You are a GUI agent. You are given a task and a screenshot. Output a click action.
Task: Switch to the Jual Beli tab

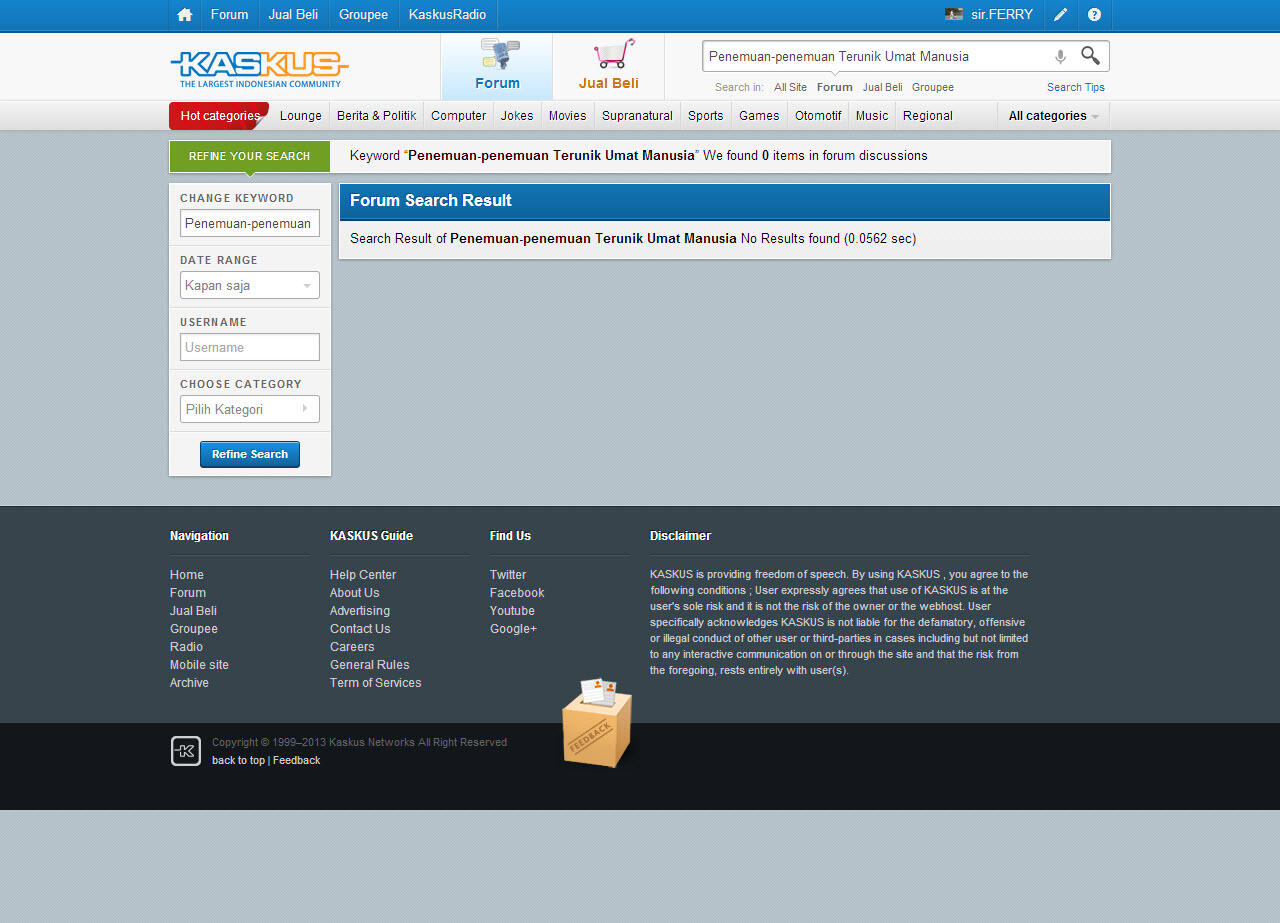pos(608,66)
